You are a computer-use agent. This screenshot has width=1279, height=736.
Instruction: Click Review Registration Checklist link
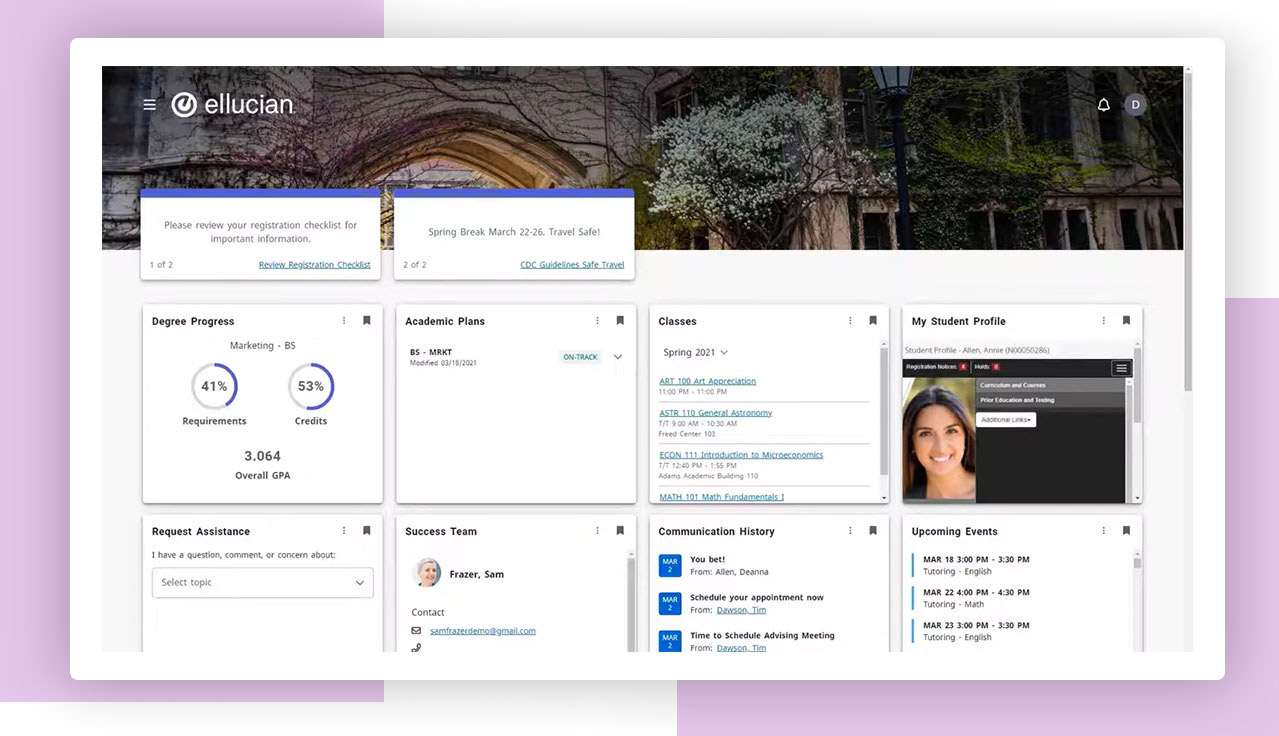click(314, 265)
